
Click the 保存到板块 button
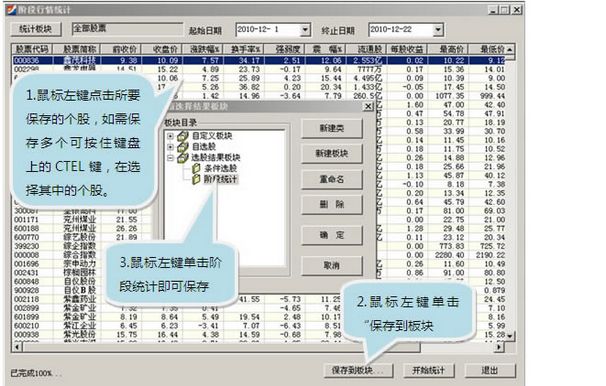click(358, 370)
